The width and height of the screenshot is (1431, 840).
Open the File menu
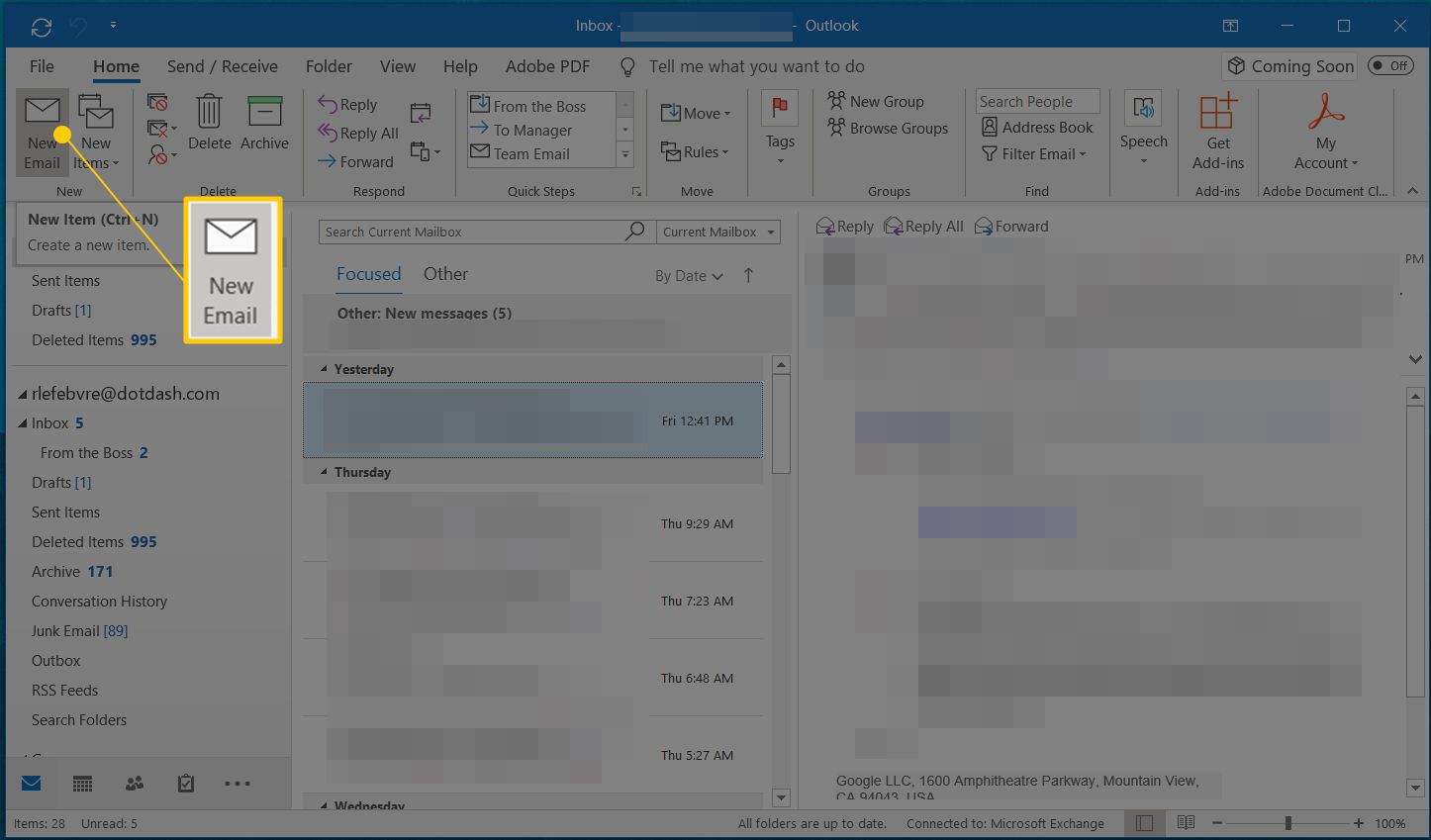42,66
